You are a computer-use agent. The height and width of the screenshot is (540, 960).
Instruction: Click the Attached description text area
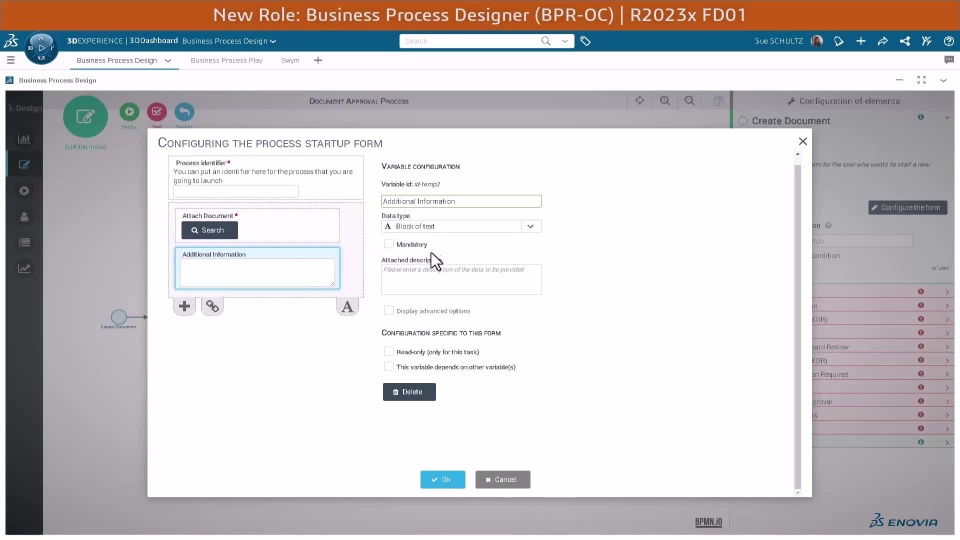click(x=461, y=279)
